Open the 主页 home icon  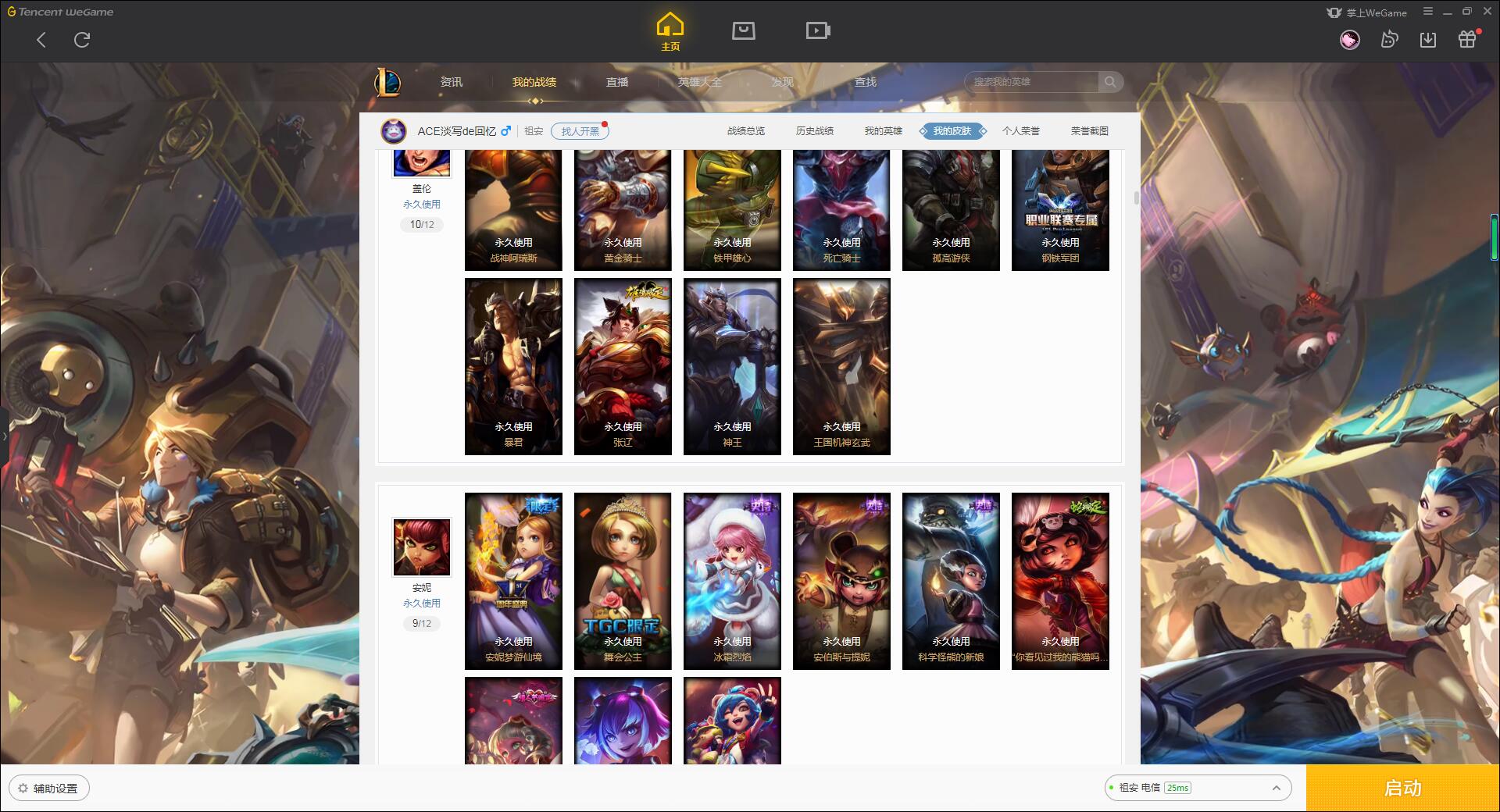tap(670, 32)
